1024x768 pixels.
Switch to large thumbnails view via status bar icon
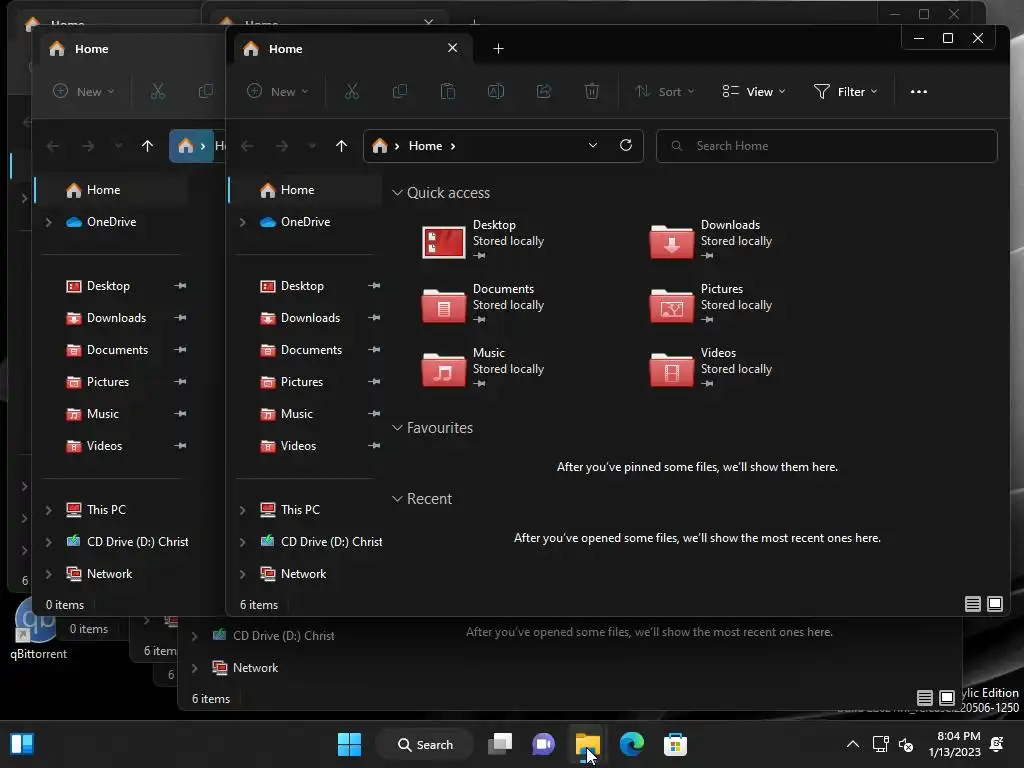pyautogui.click(x=995, y=604)
